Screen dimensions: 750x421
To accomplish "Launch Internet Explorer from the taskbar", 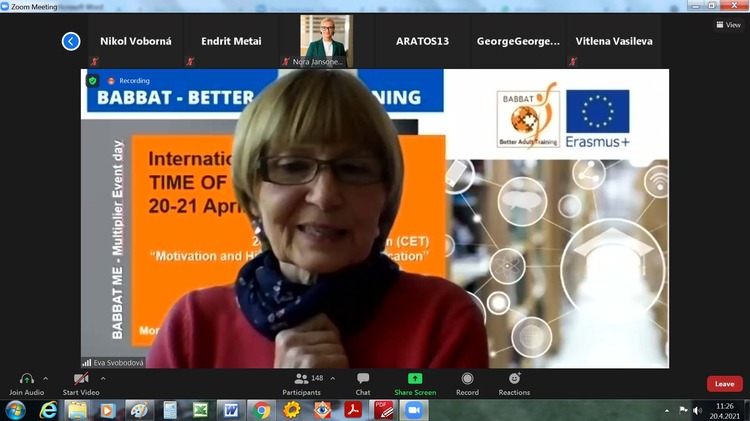I will [x=48, y=410].
